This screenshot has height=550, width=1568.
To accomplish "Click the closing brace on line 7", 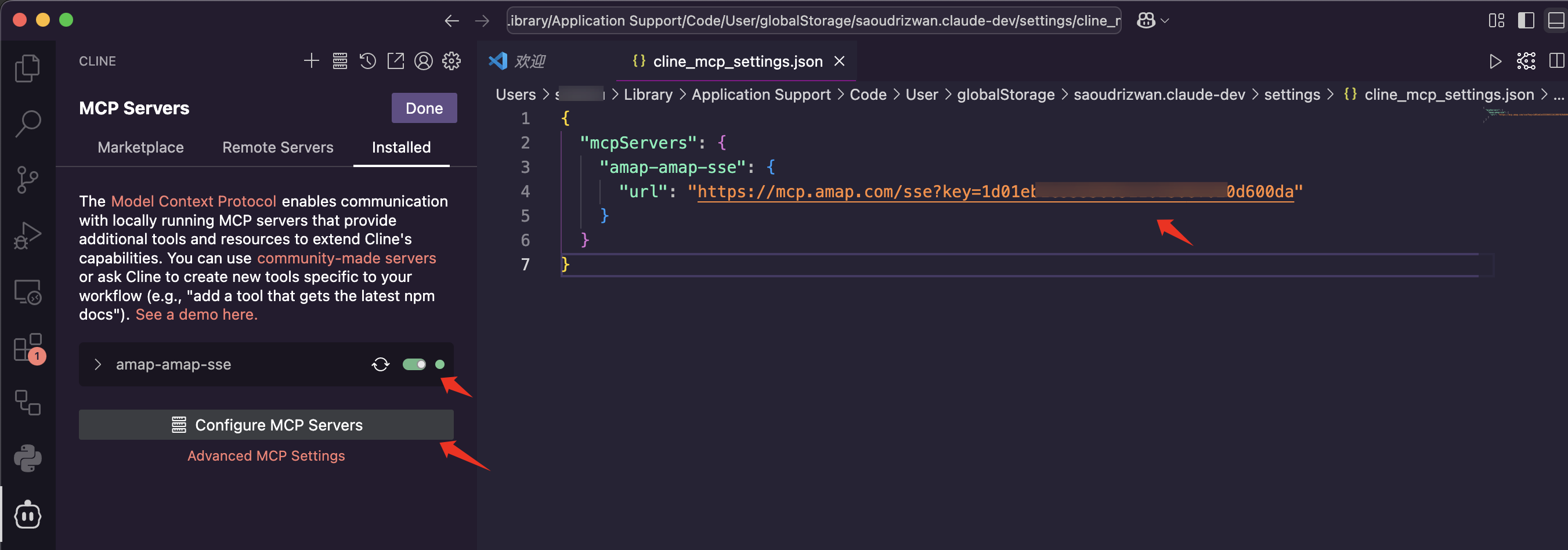I will coord(565,265).
